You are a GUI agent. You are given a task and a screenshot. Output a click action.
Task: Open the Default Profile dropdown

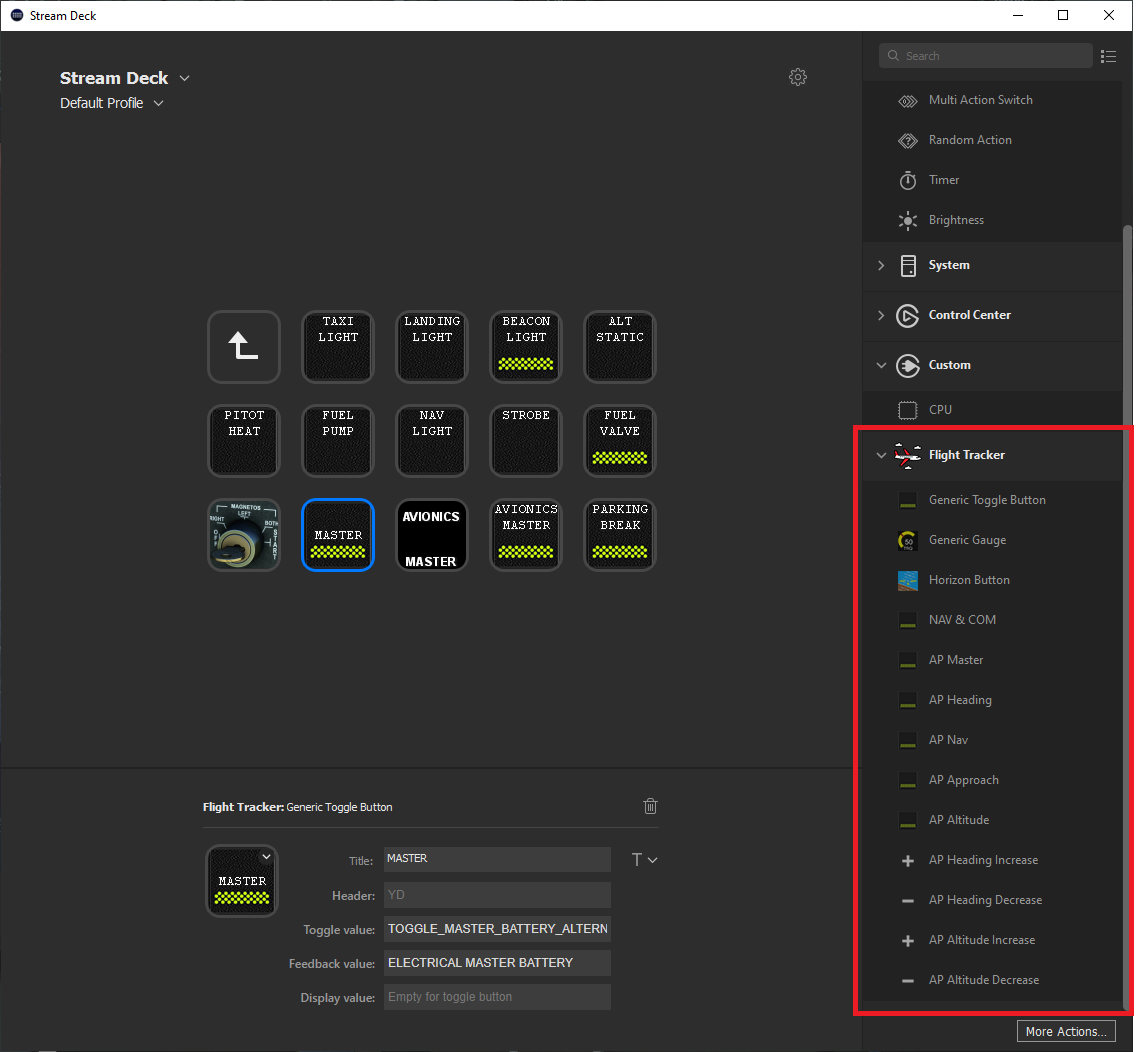click(x=158, y=103)
